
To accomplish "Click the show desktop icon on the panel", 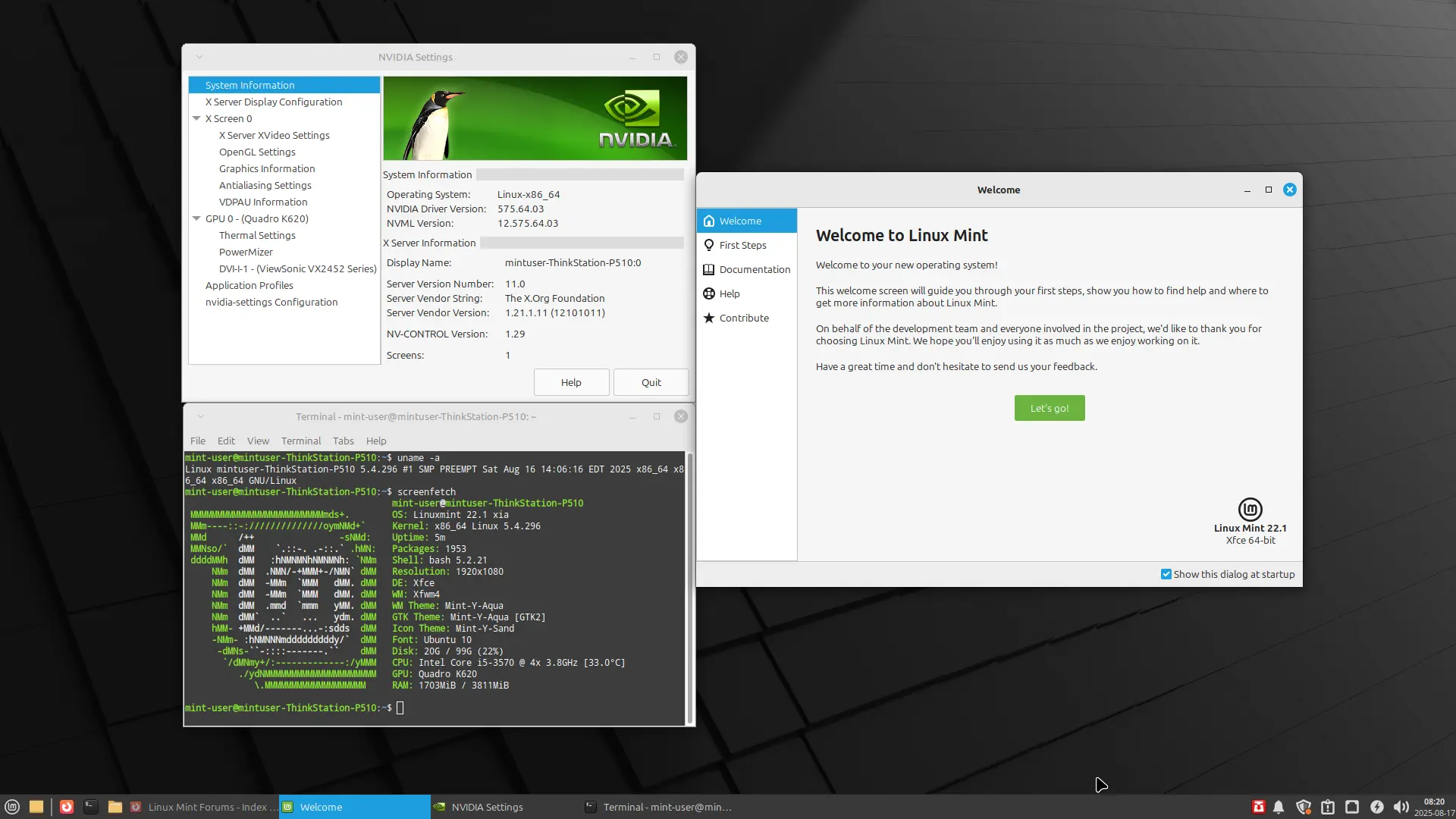I will 36,807.
